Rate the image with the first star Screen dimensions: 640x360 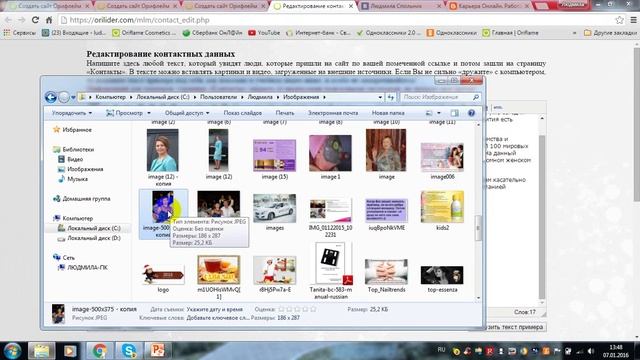click(281, 309)
